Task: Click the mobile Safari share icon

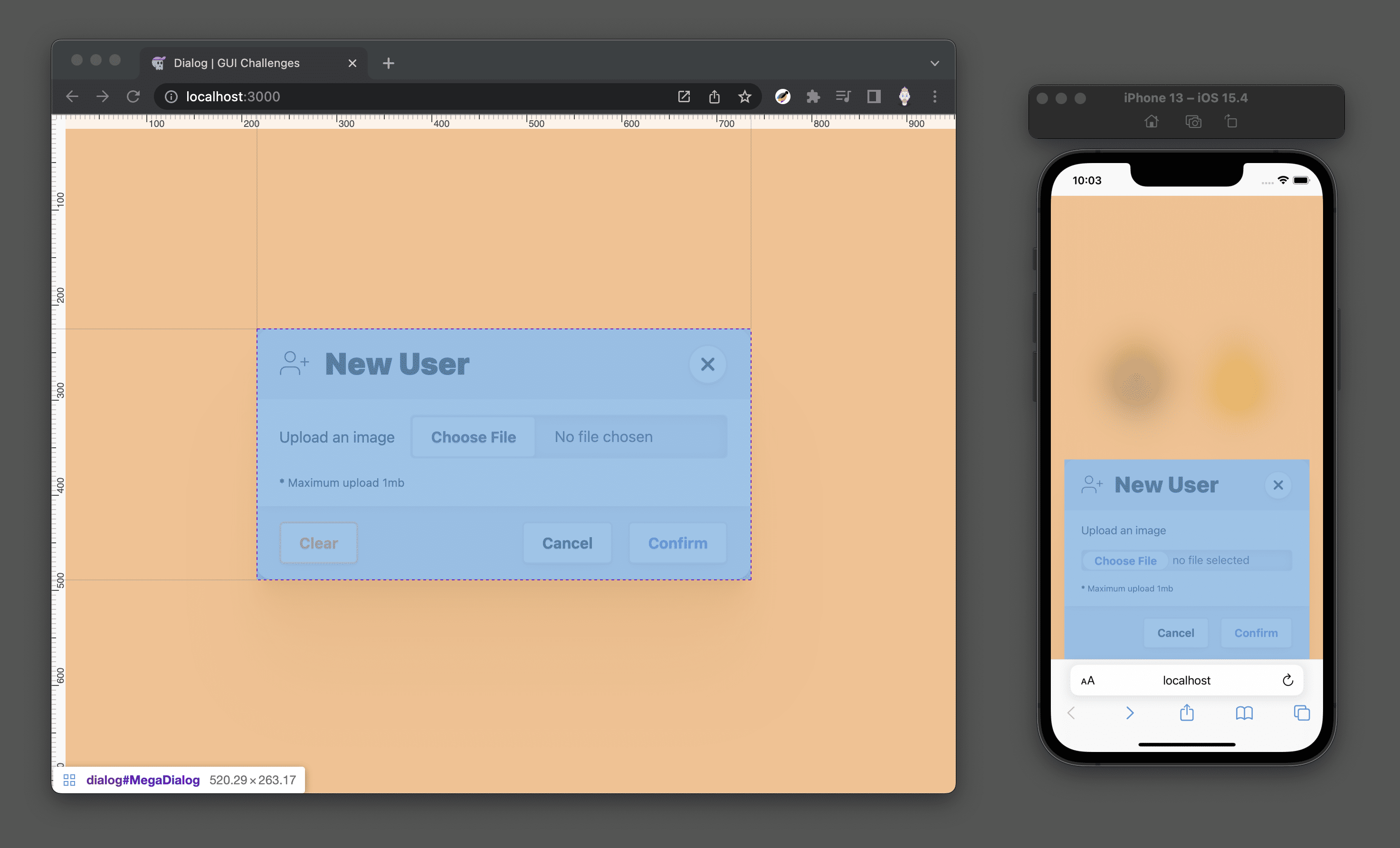Action: [x=1187, y=712]
